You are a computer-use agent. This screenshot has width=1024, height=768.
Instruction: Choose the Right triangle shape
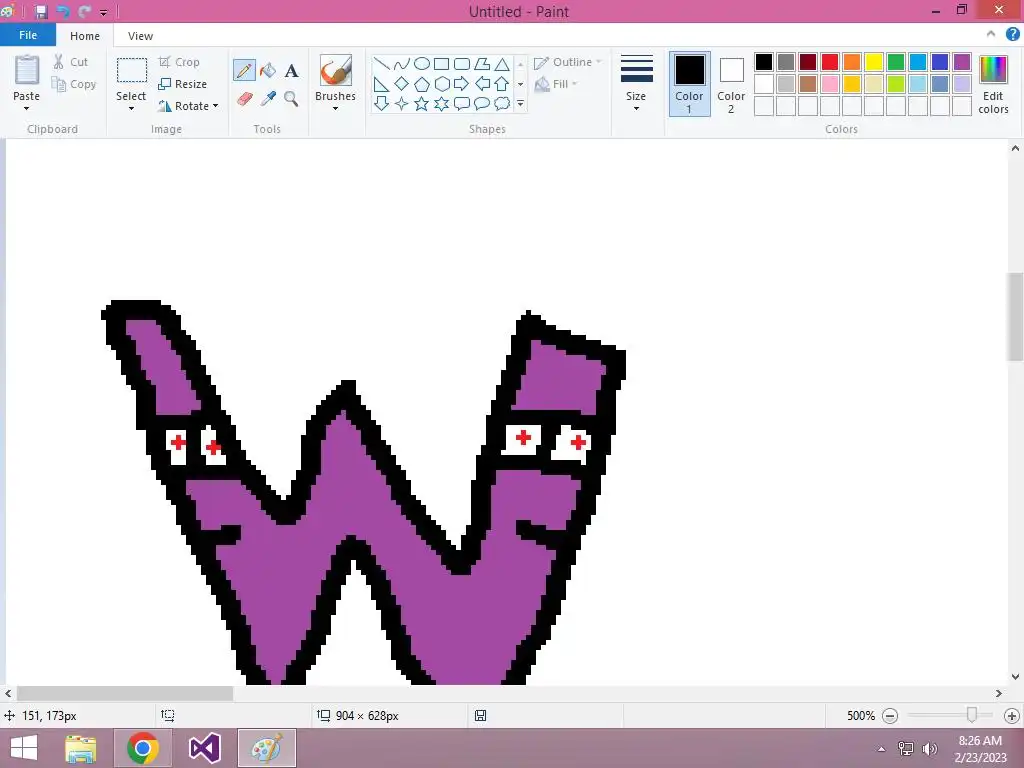[x=382, y=84]
